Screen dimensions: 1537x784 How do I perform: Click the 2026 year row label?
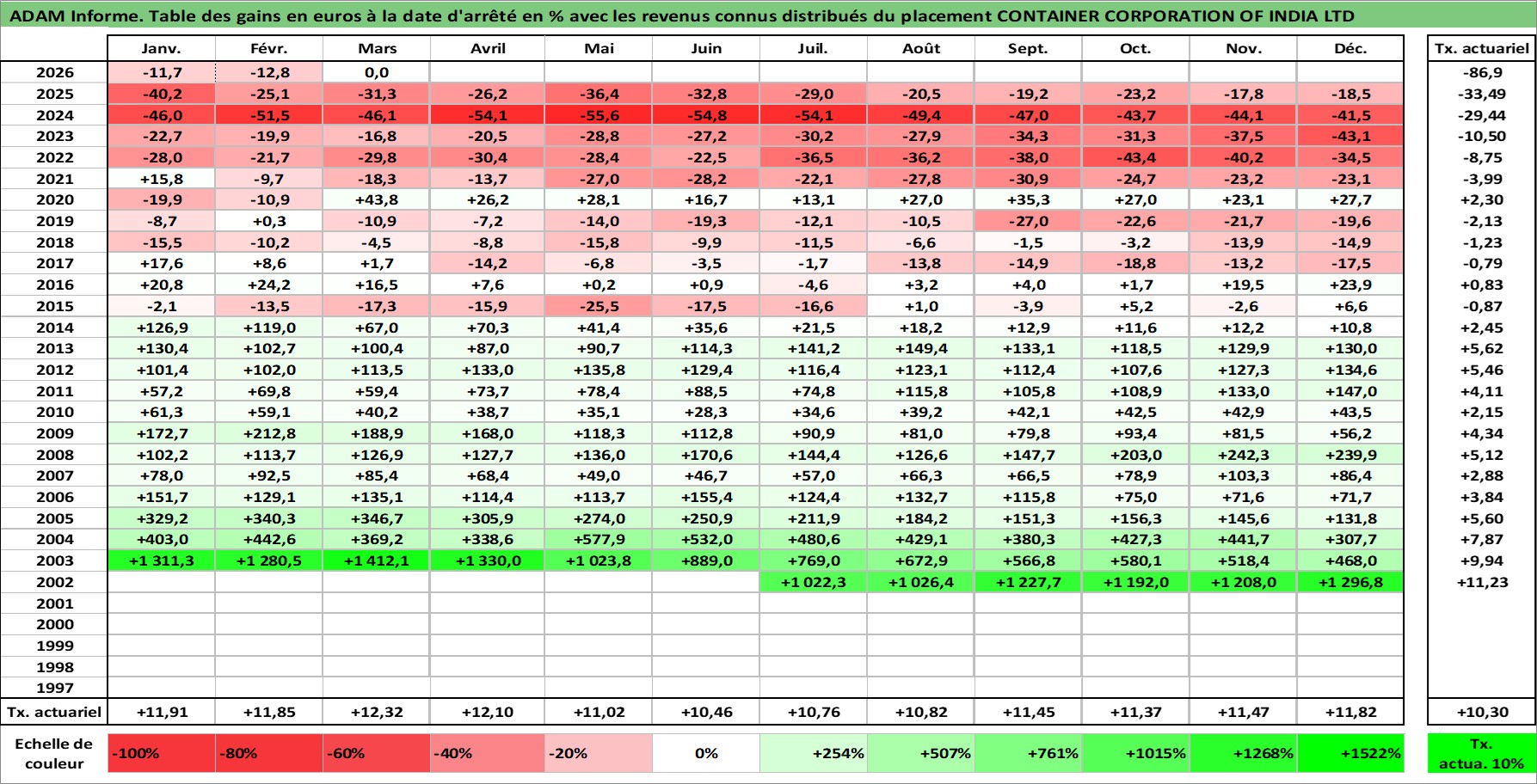[54, 72]
